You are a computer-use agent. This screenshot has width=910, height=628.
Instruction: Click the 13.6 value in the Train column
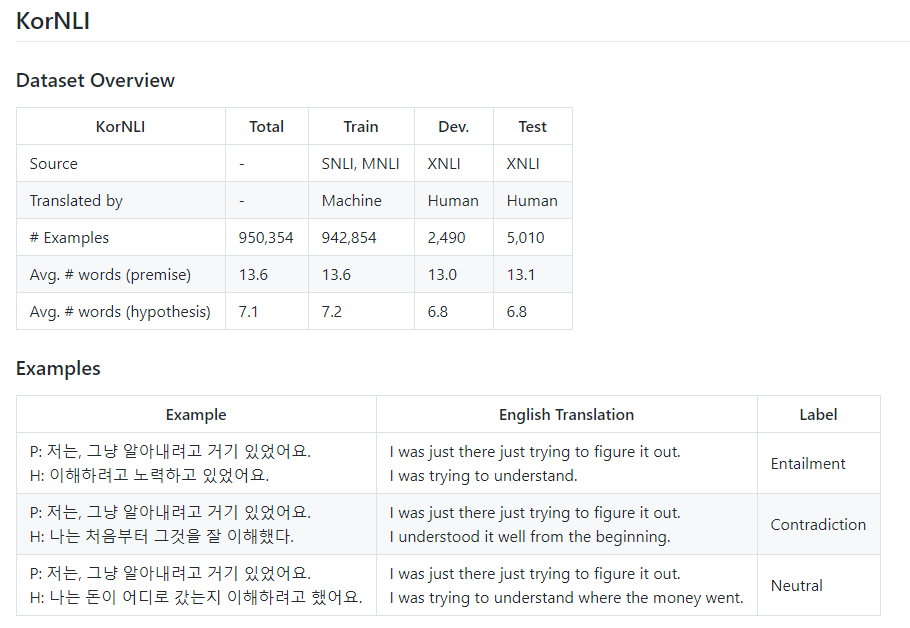tap(336, 275)
